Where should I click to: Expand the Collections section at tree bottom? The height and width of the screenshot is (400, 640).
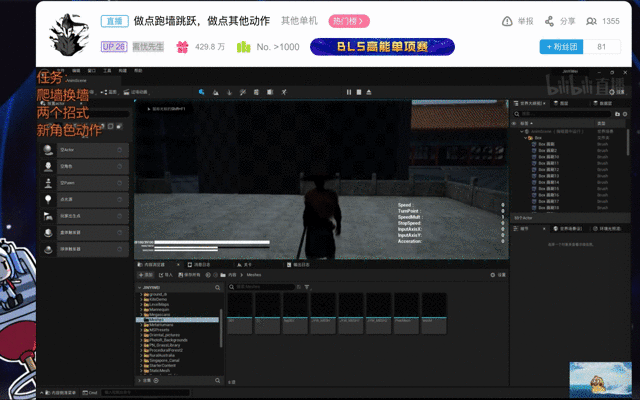[139, 380]
